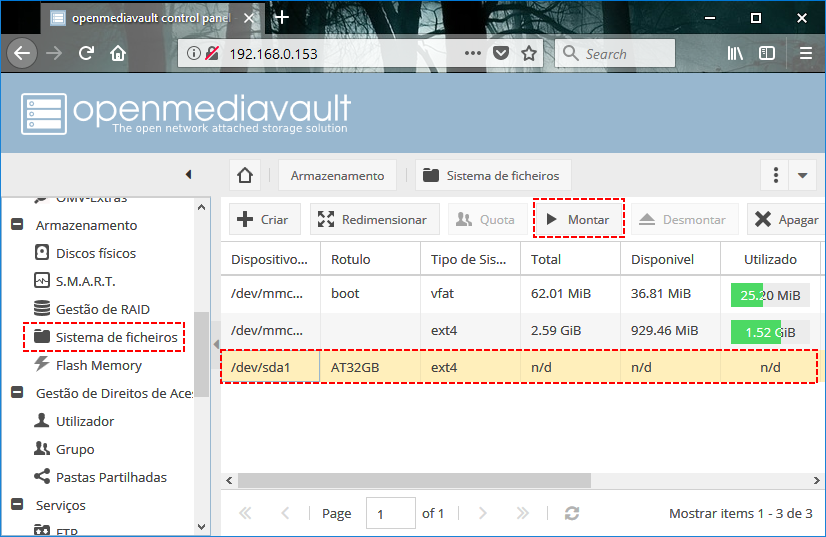Sort by the Dispositivo column header
Screen dimensions: 826x537
270,259
